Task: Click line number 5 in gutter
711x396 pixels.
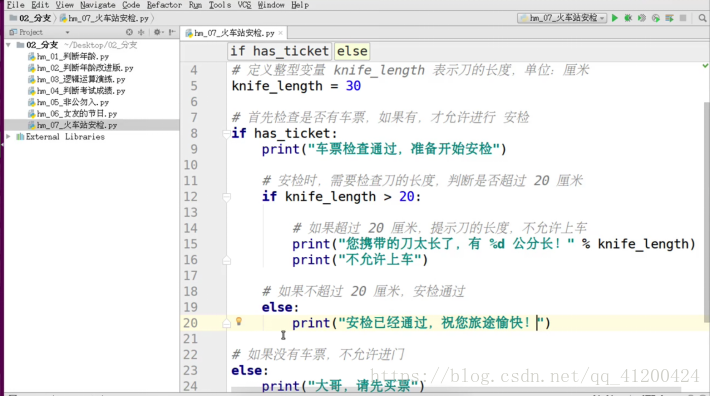Action: pyautogui.click(x=194, y=86)
